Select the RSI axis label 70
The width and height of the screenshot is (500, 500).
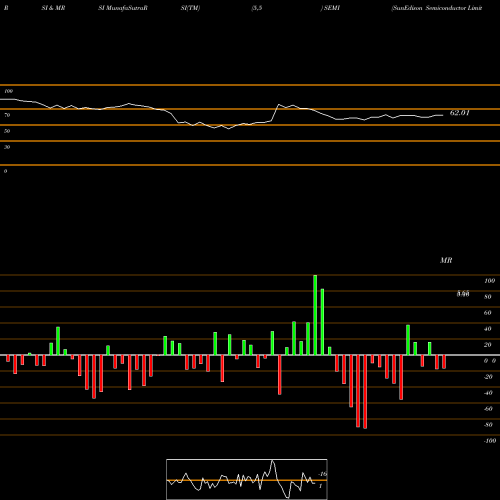[7, 115]
